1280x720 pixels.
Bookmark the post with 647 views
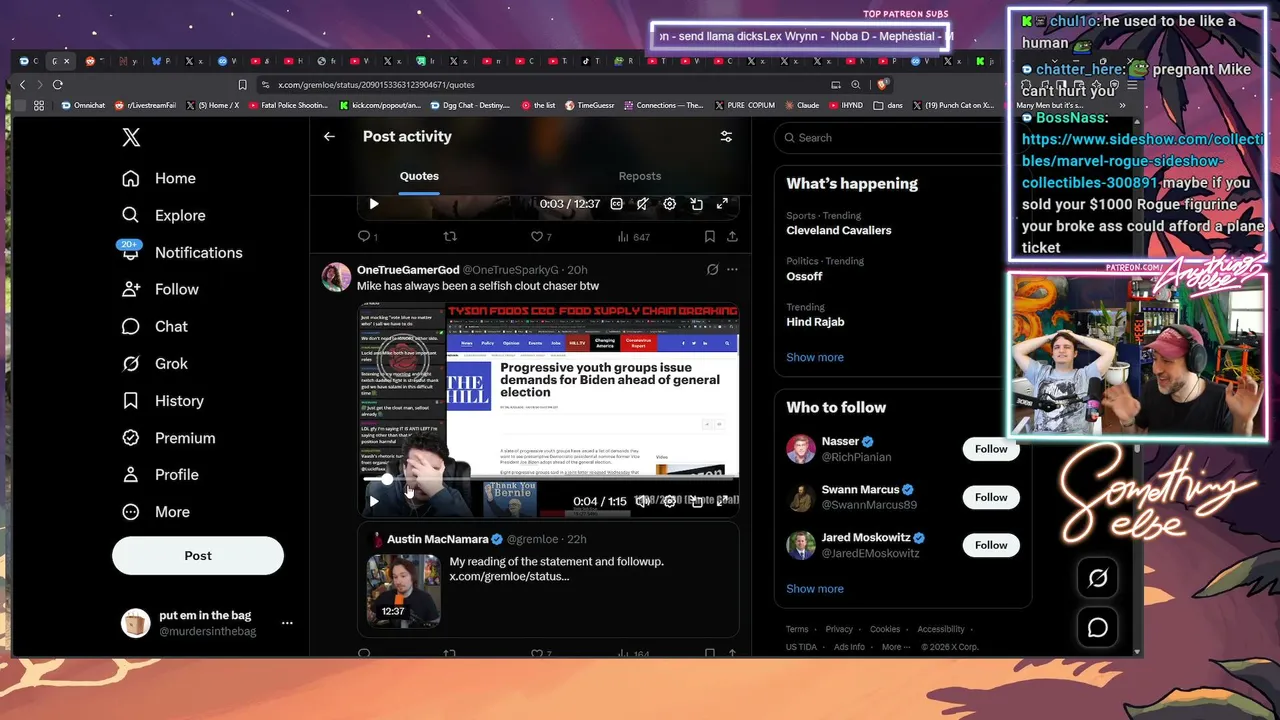(709, 237)
